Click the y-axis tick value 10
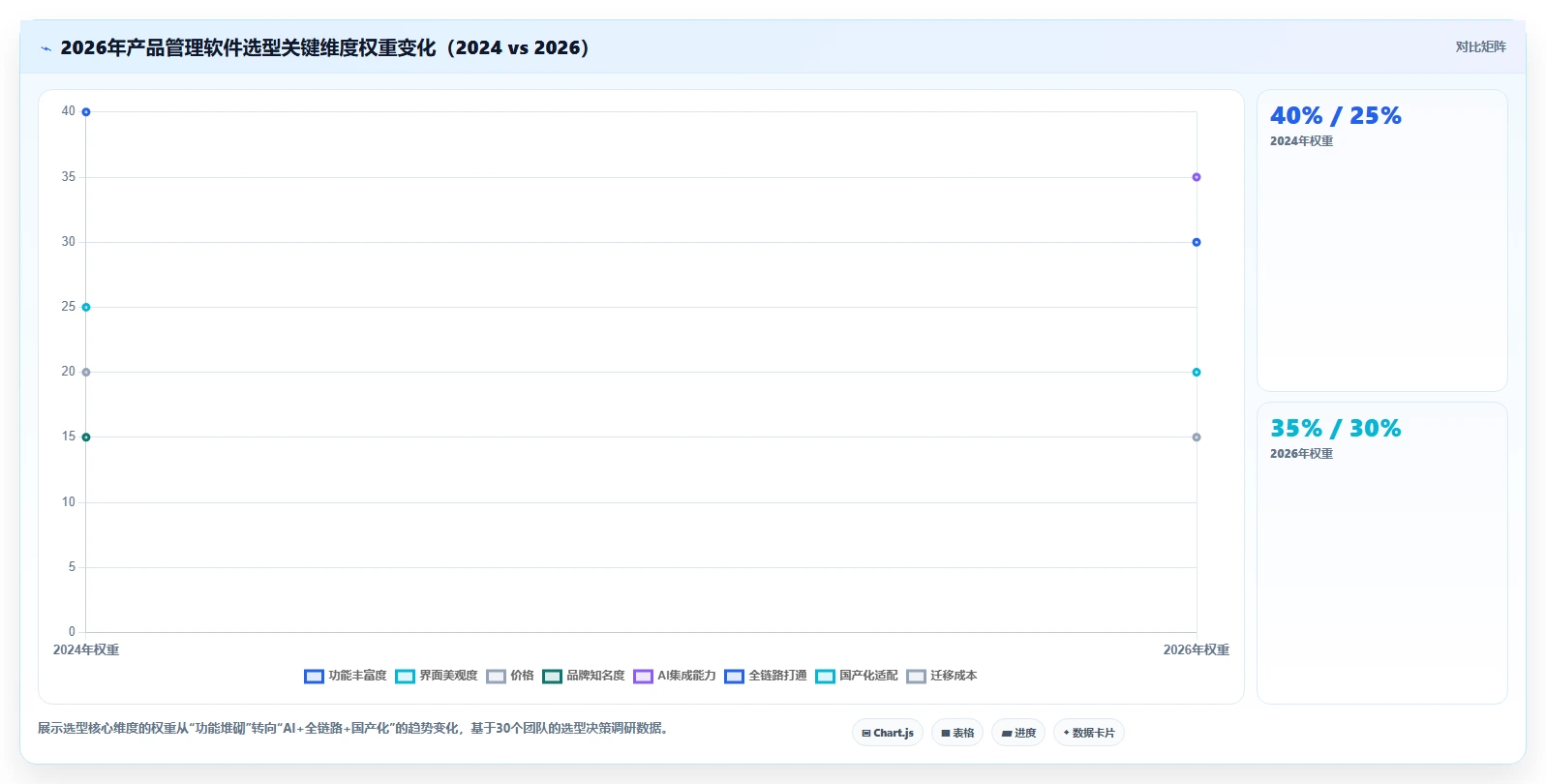The width and height of the screenshot is (1546, 784). tap(68, 502)
